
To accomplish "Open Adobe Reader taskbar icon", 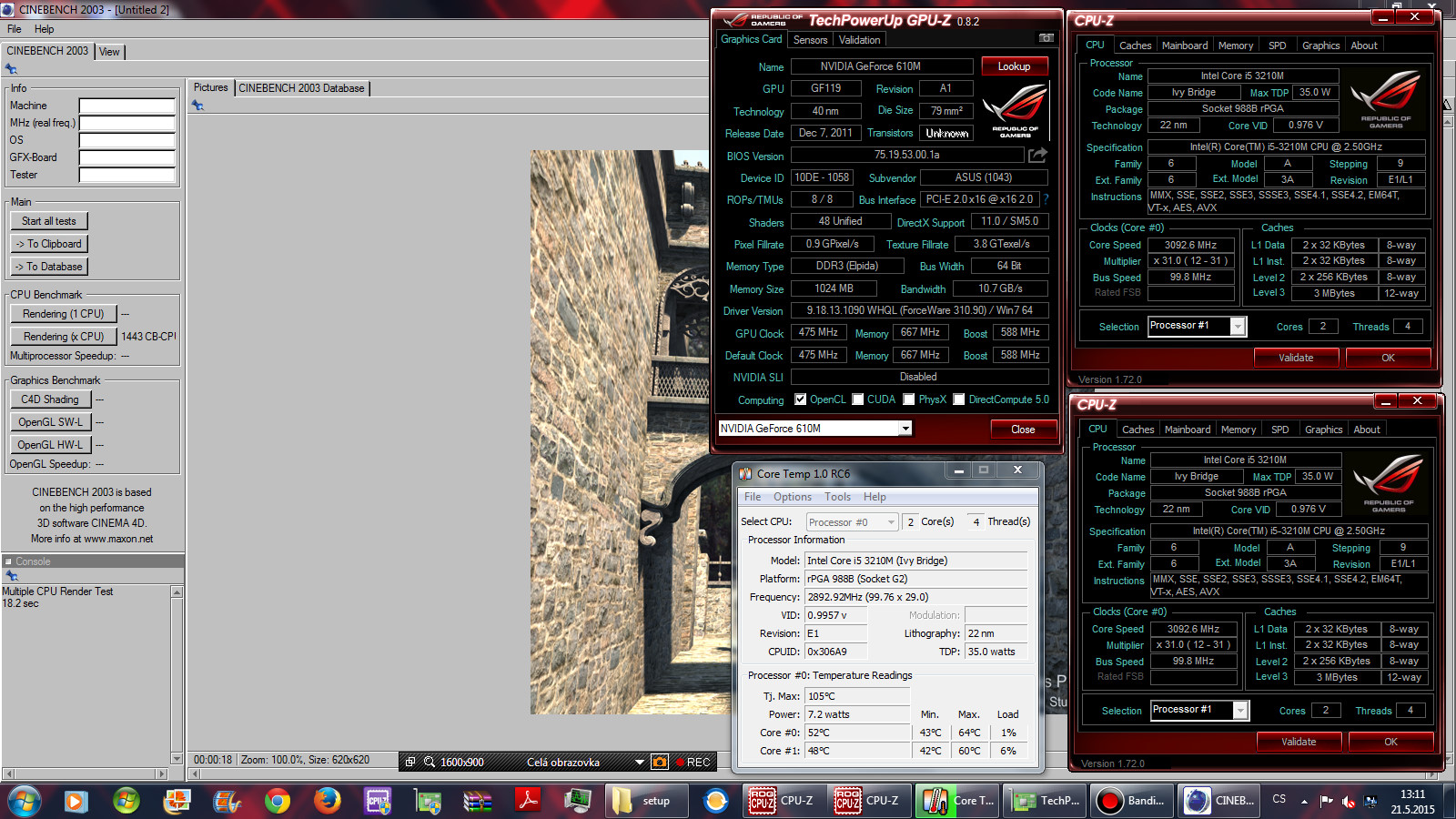I will [x=527, y=801].
